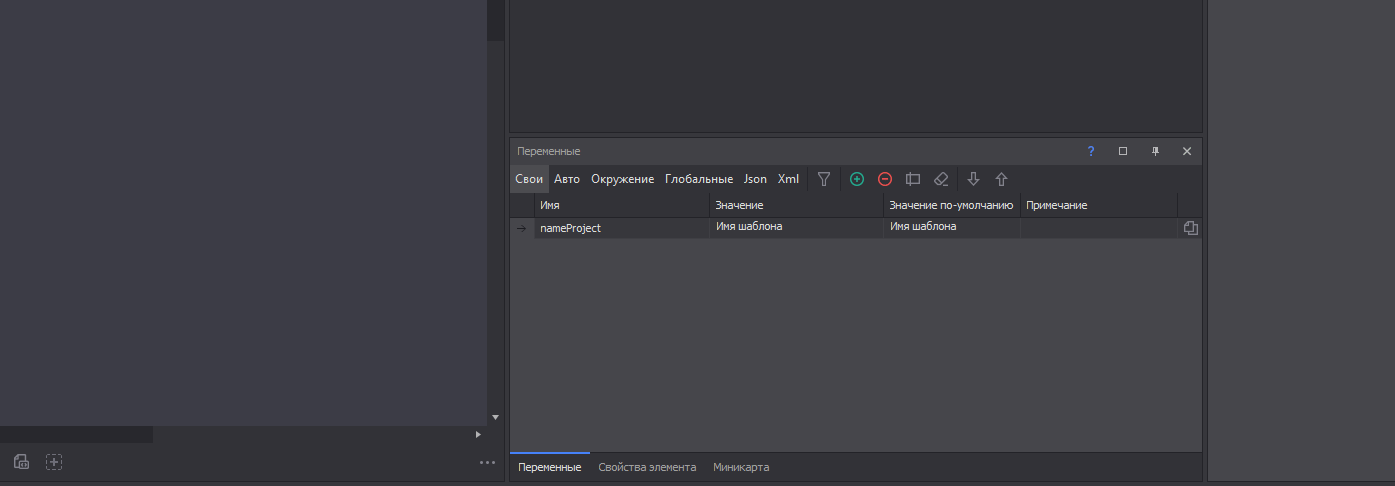Click the dashed square plus icon
The height and width of the screenshot is (486, 1395).
[x=54, y=462]
